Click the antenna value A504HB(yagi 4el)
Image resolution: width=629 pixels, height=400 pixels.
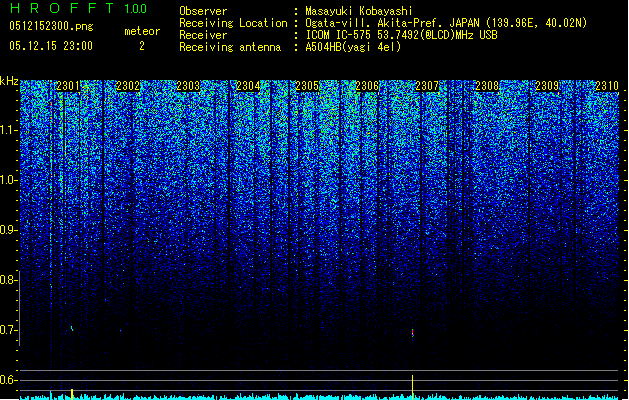pyautogui.click(x=353, y=47)
